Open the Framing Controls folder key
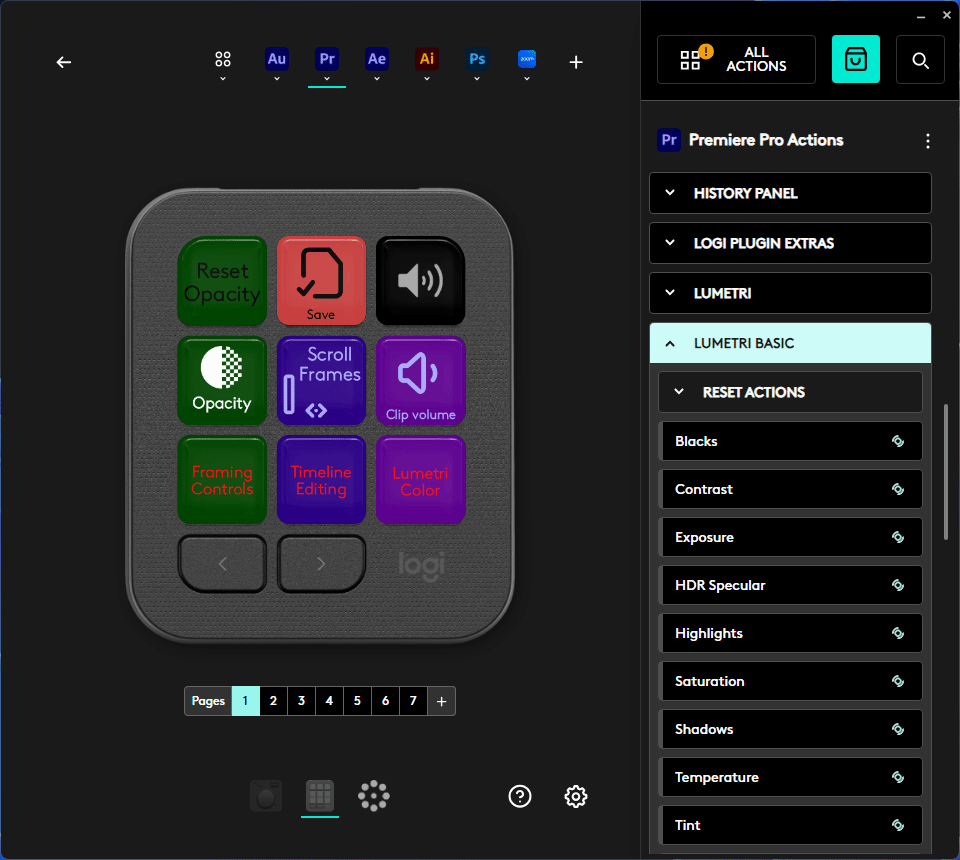This screenshot has width=960, height=860. (x=222, y=479)
